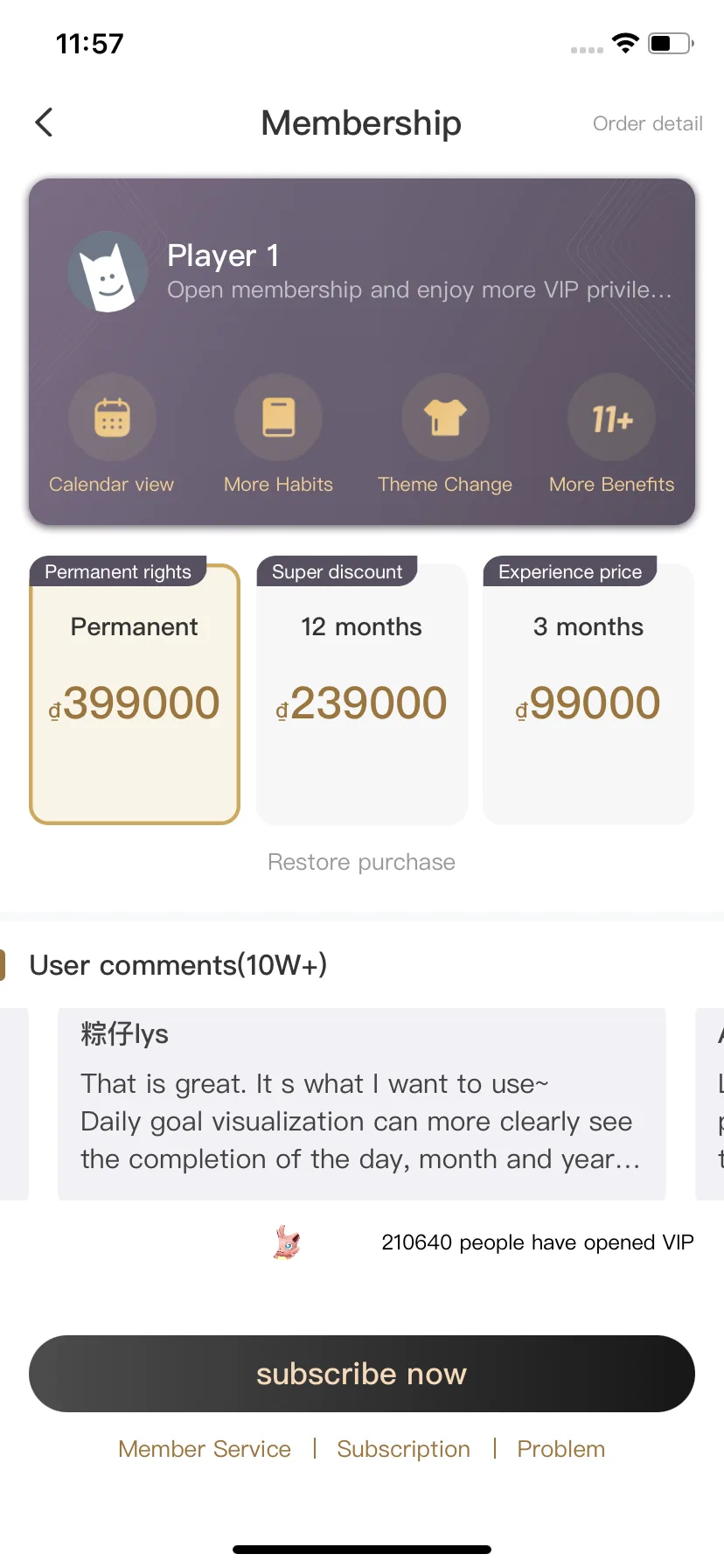Open the user comment by 粽仔lys
This screenshot has width=724, height=1568.
click(362, 1104)
